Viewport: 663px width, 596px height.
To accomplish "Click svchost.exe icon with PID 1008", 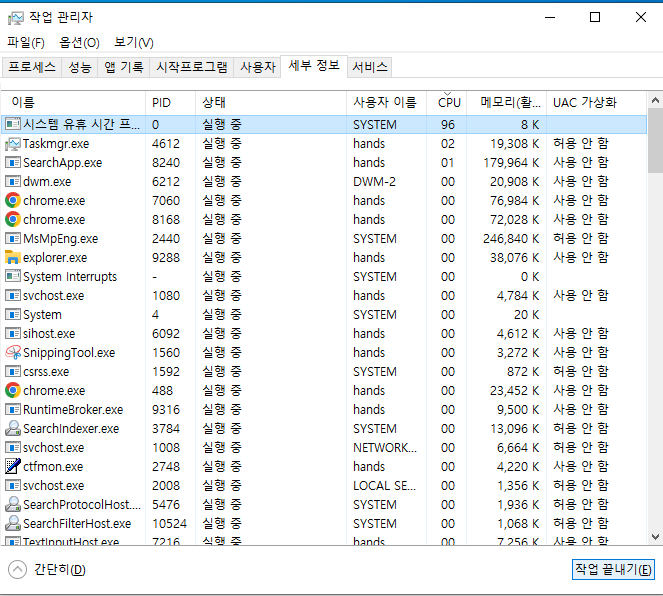I will (x=13, y=448).
